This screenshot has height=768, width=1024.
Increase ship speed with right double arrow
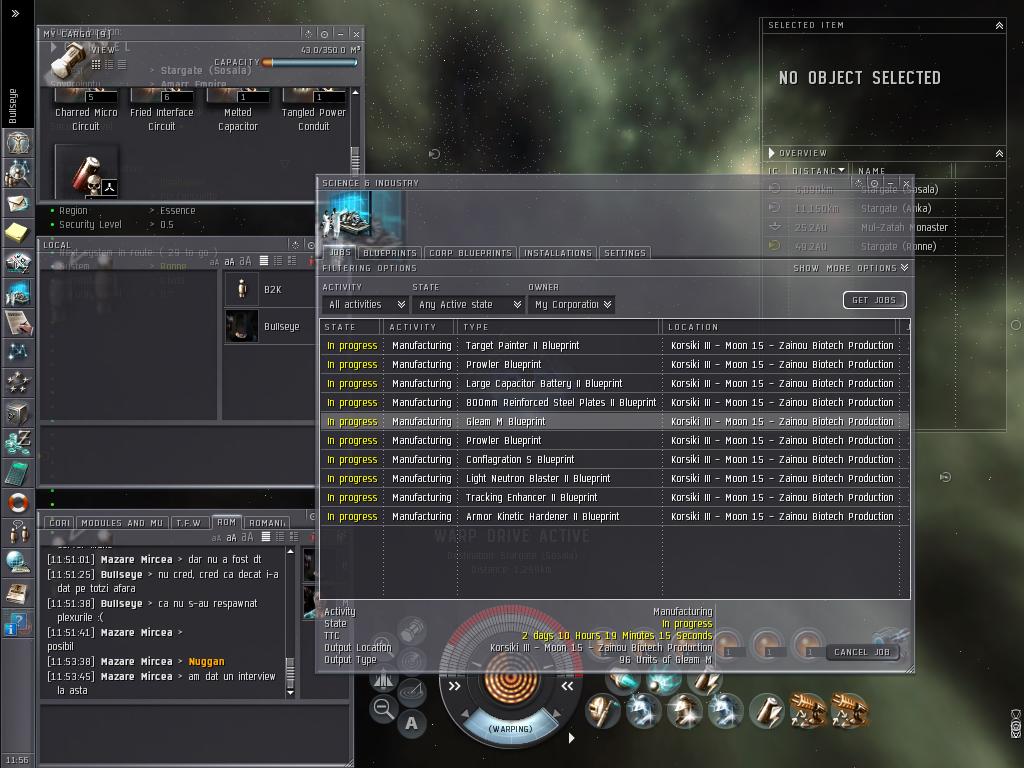567,686
